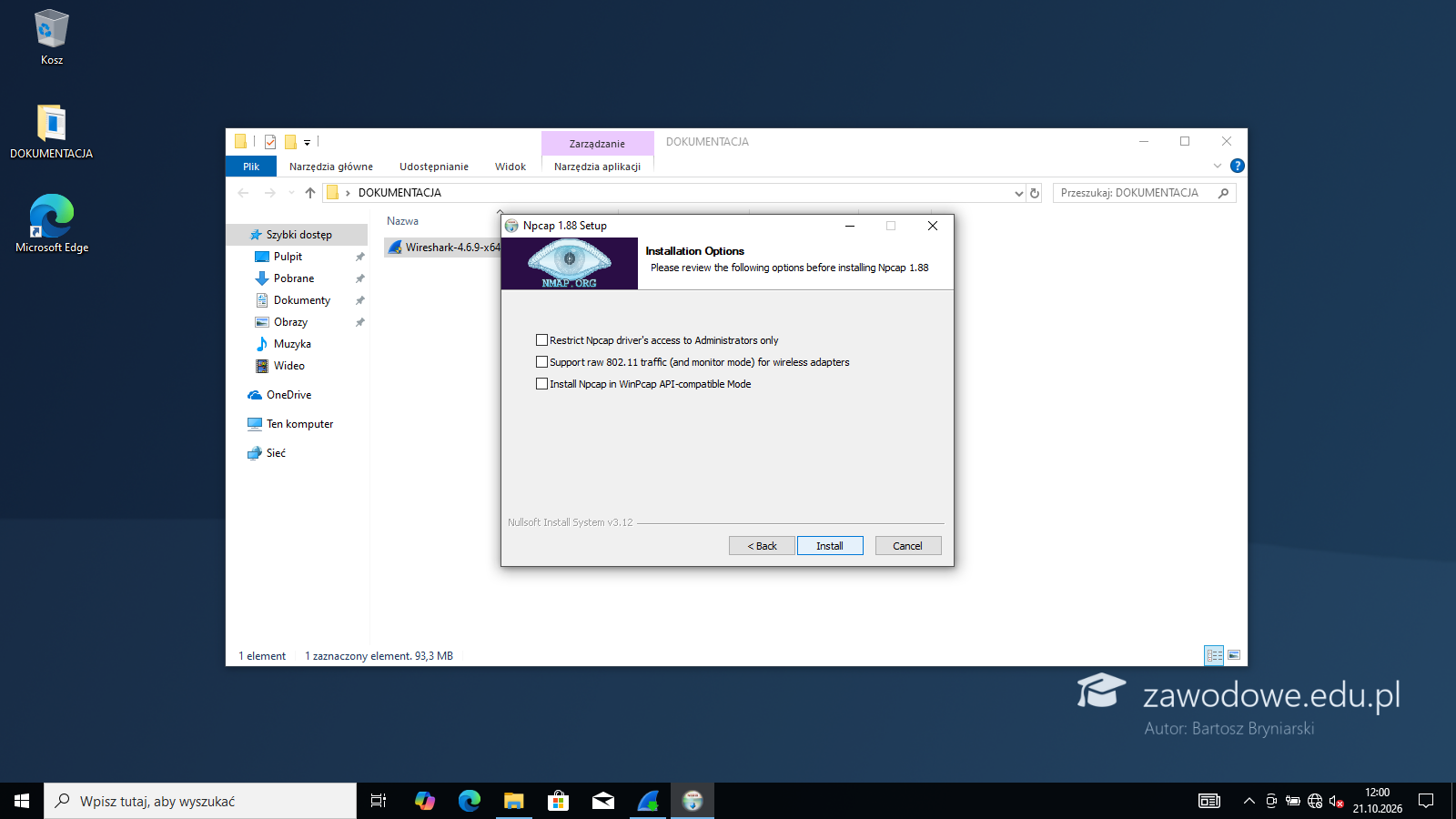Switch to Narzędzia główne ribbon tab

pos(331,167)
